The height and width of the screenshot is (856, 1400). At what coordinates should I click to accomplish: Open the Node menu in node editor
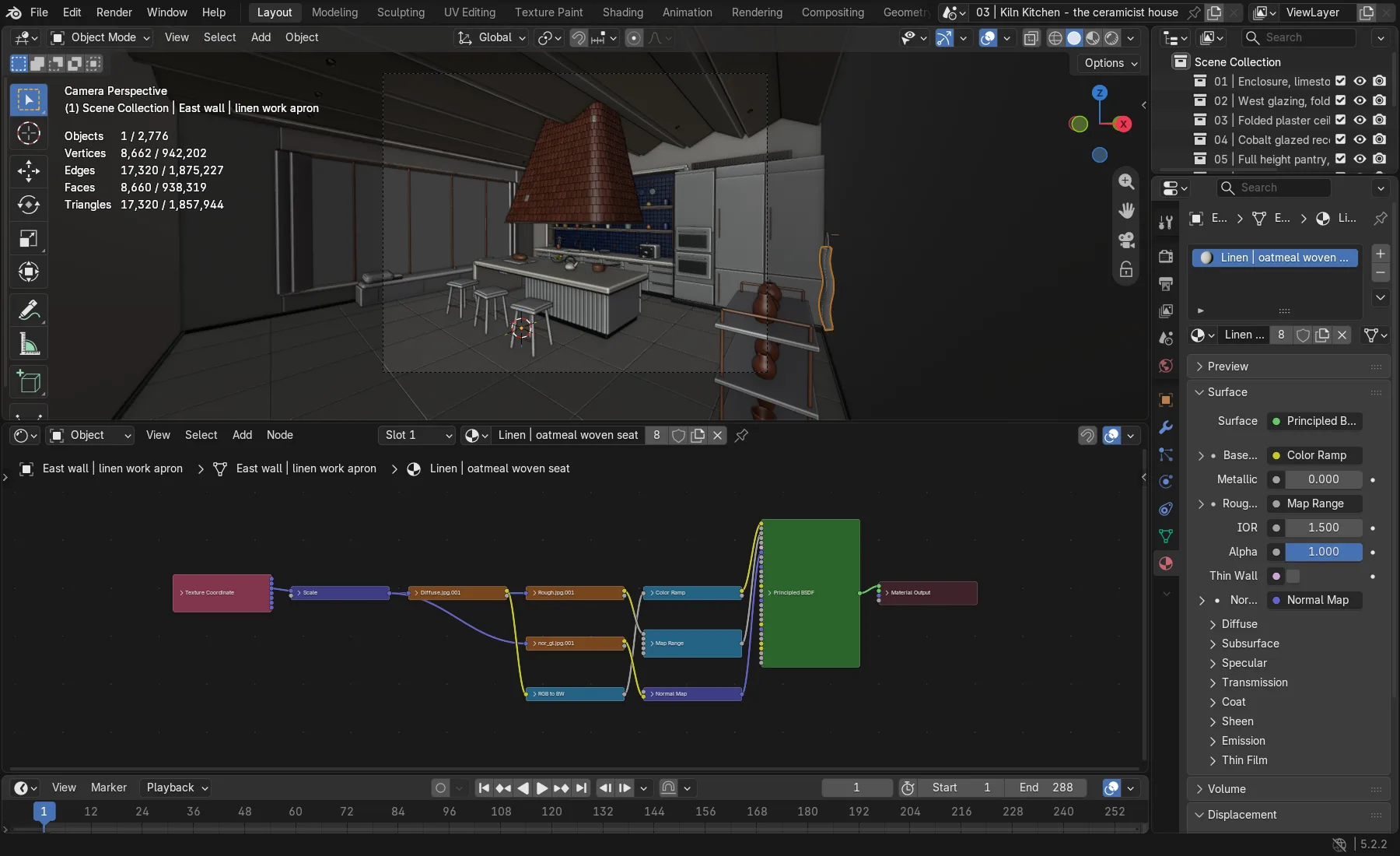pos(279,436)
